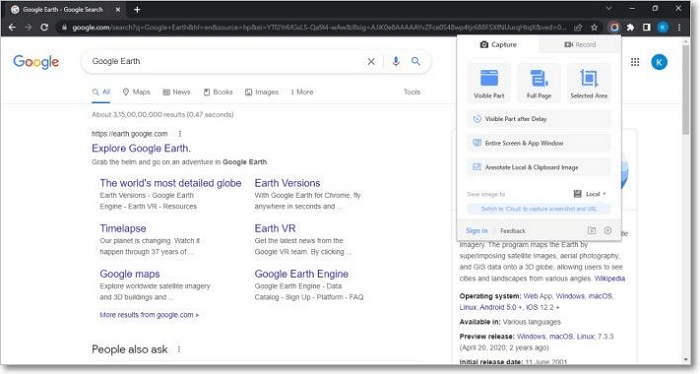The height and width of the screenshot is (374, 700).
Task: Go back to the previous page
Action: (12, 27)
